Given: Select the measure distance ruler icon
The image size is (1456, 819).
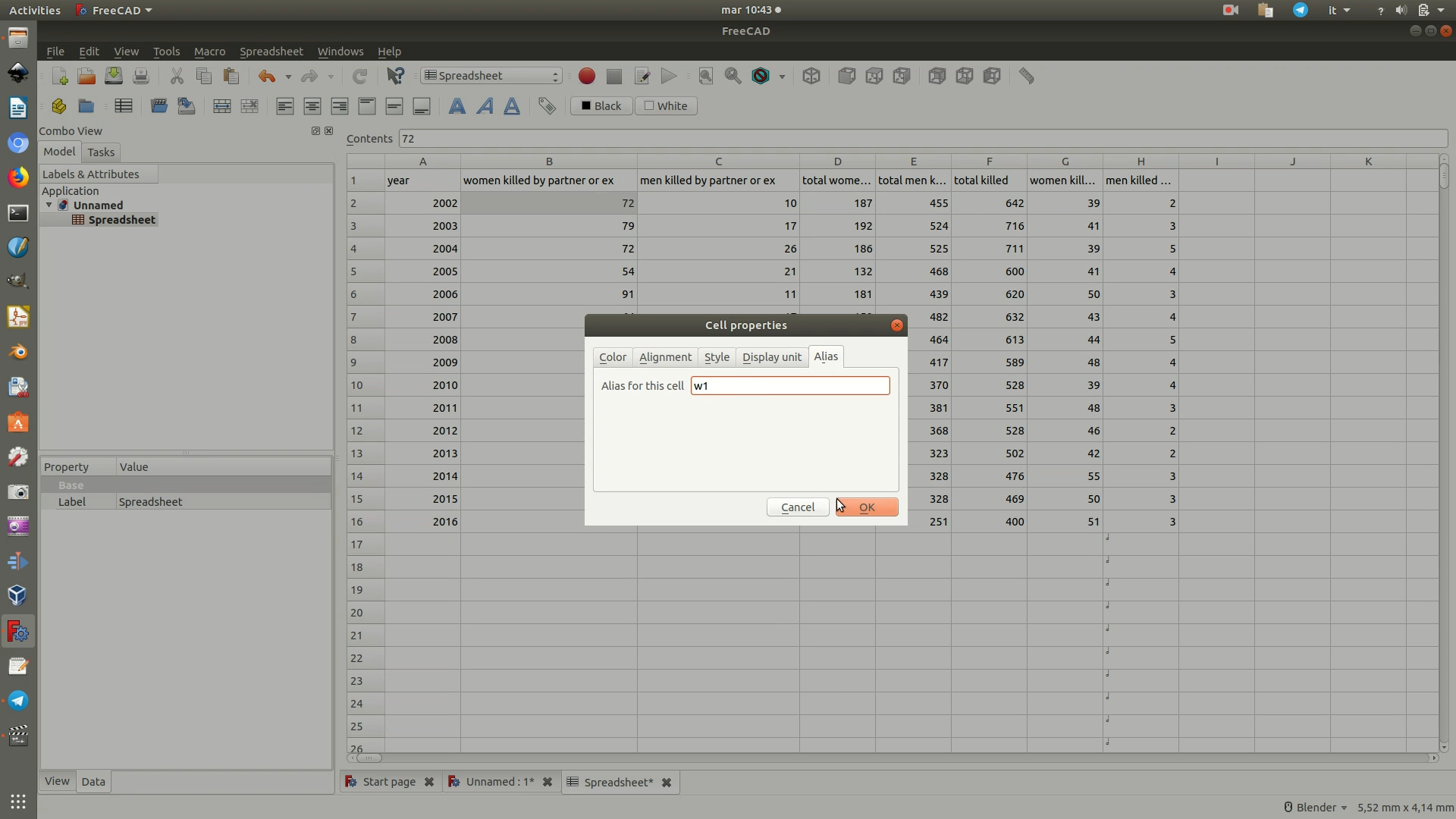Looking at the screenshot, I should tap(1027, 76).
